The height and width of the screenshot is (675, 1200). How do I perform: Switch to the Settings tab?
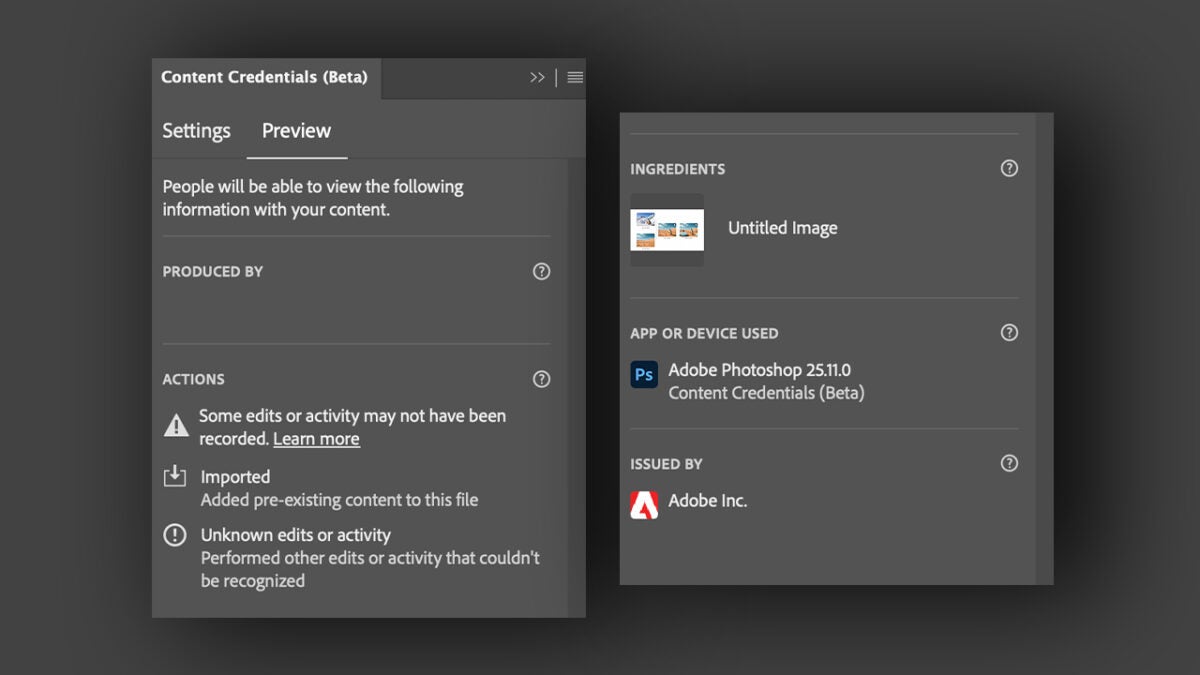[x=196, y=131]
